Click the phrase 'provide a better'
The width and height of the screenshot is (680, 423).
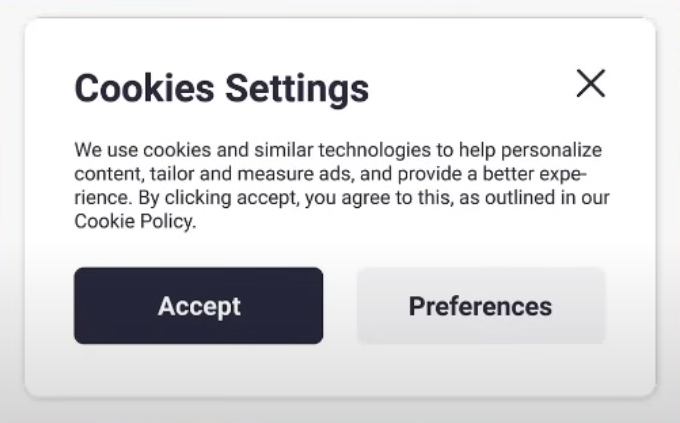pos(468,175)
